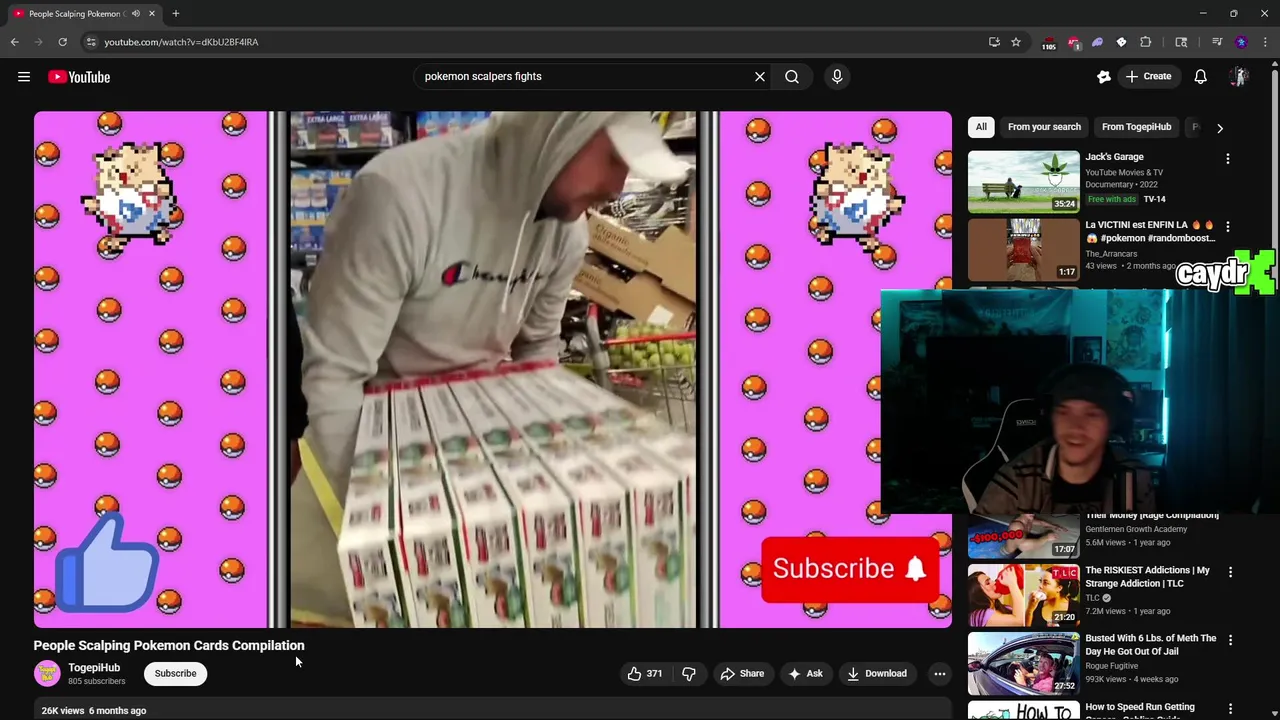The height and width of the screenshot is (720, 1280).
Task: Open the media controls music icon
Action: click(x=1217, y=42)
